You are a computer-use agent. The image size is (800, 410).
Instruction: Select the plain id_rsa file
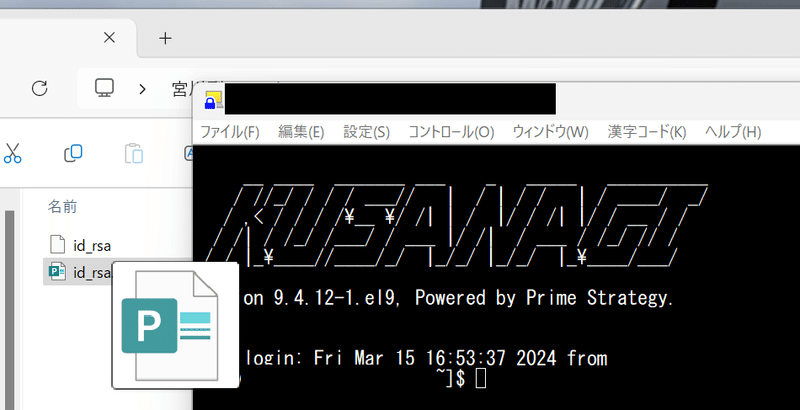92,245
